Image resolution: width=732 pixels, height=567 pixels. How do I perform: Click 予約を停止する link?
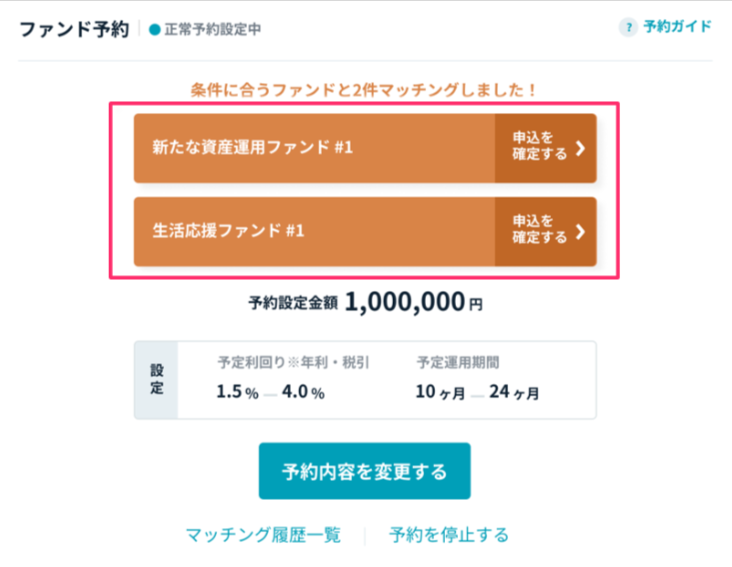[x=449, y=535]
